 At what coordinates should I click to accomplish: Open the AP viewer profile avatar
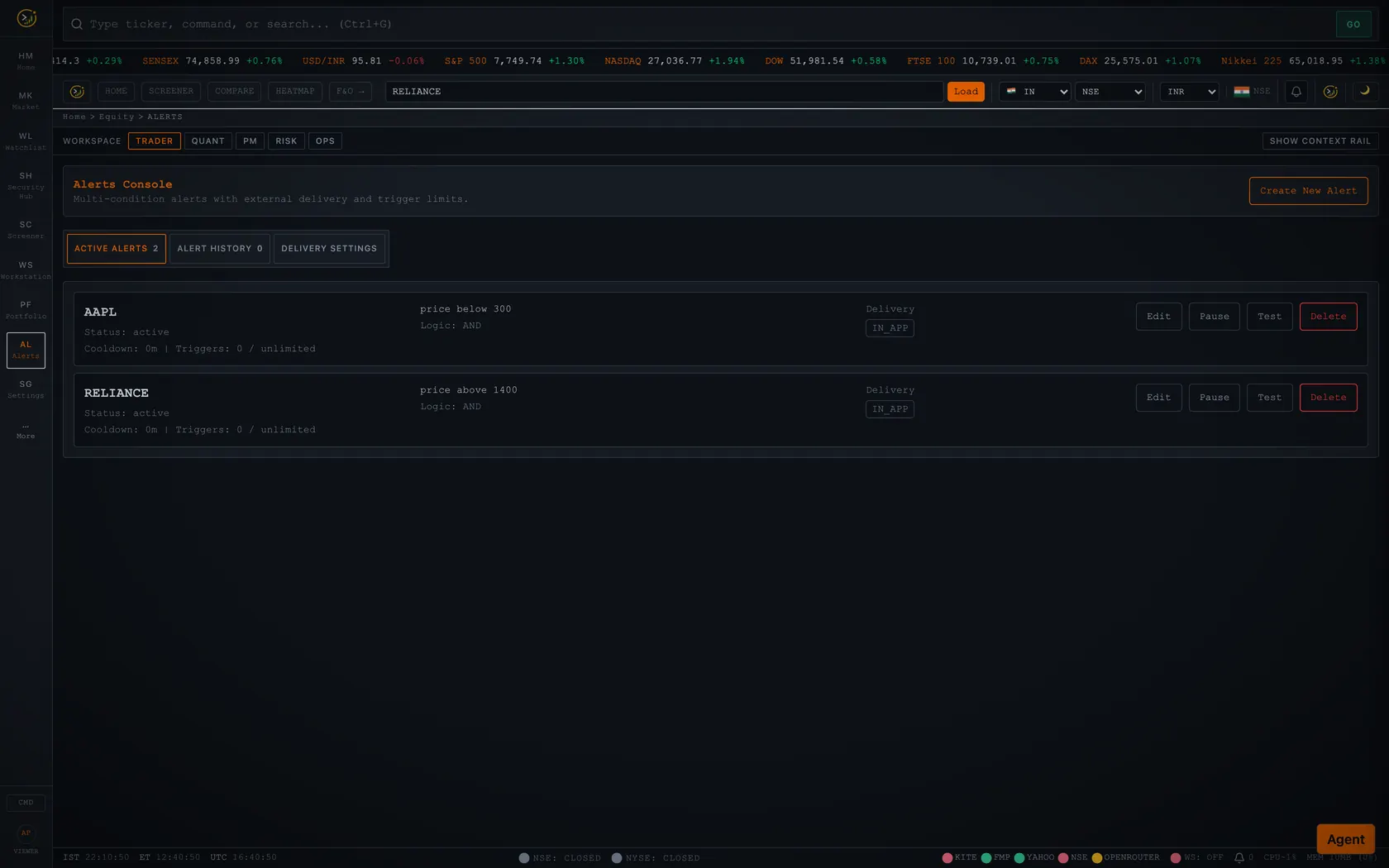tap(26, 832)
